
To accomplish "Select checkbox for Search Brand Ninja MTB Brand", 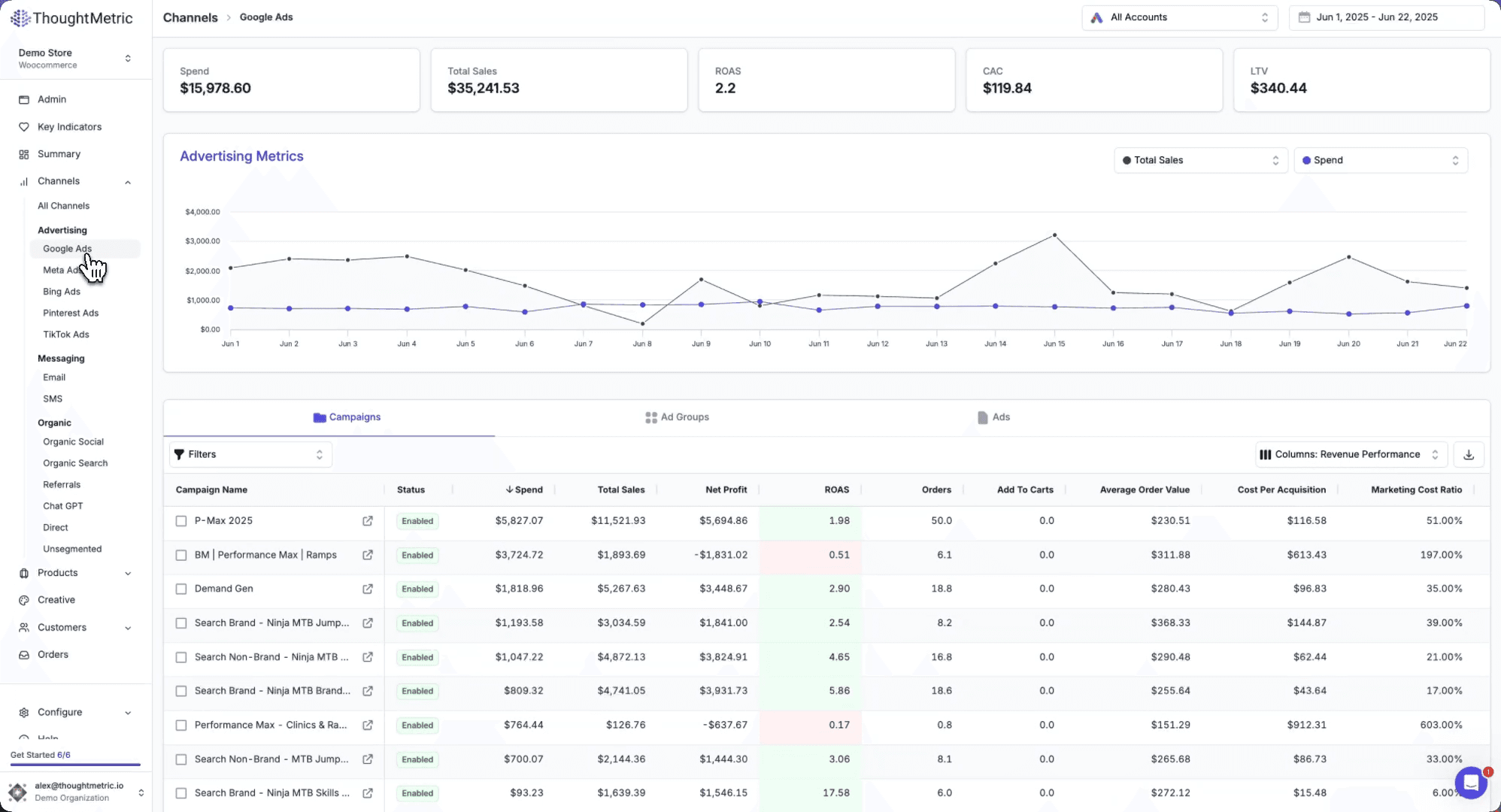I will [x=181, y=691].
